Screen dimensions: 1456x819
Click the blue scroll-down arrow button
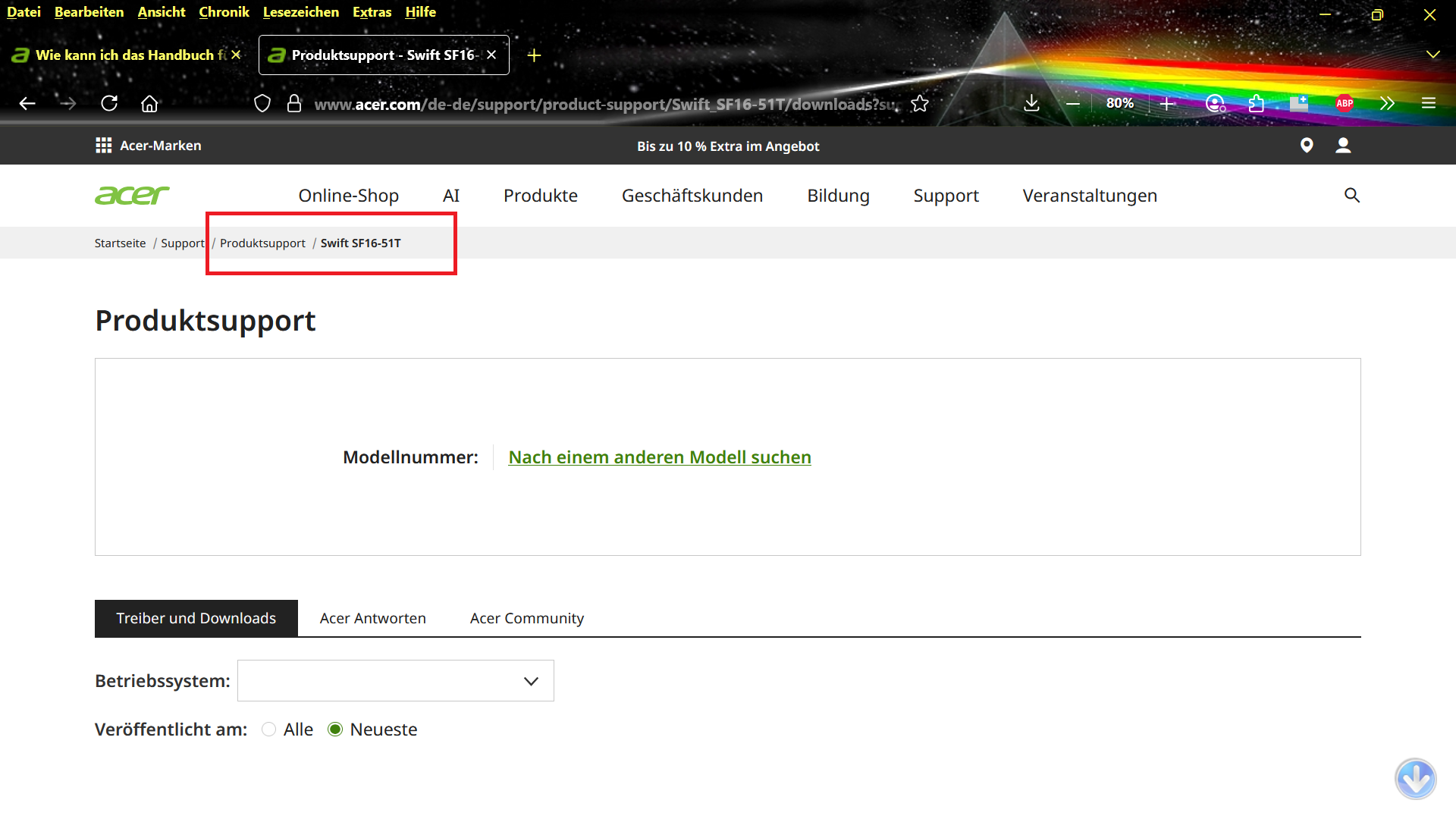tap(1416, 779)
